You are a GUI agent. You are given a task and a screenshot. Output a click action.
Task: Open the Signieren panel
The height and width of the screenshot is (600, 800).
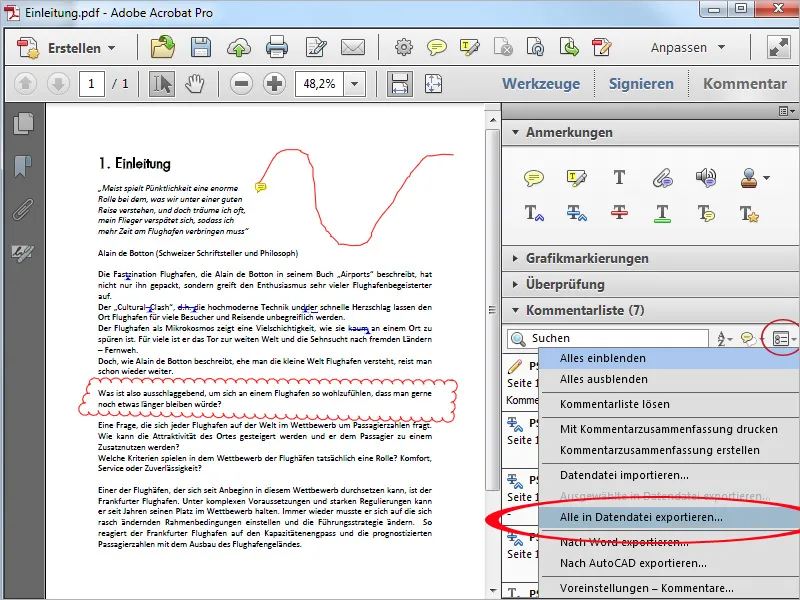pyautogui.click(x=641, y=84)
